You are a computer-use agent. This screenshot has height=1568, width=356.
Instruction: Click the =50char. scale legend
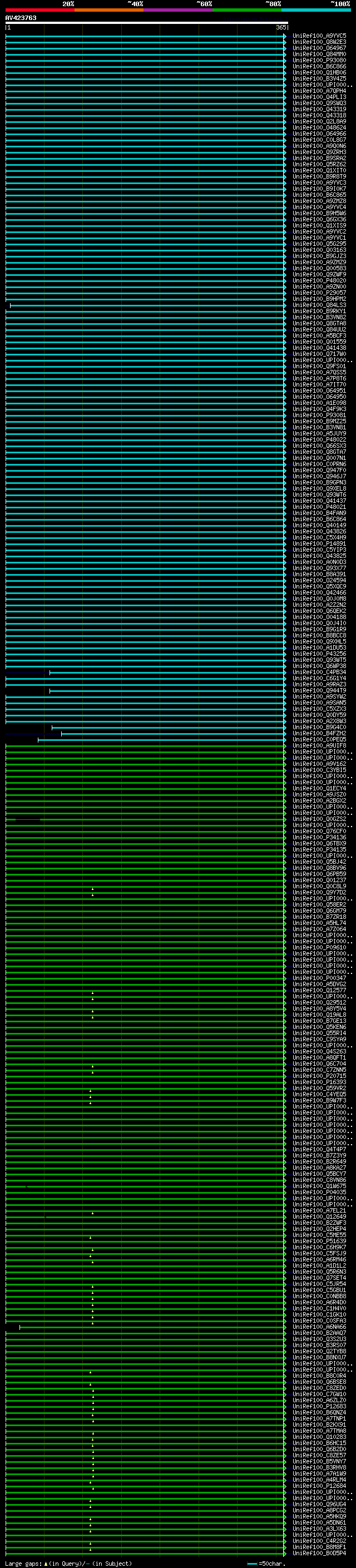[x=266, y=1563]
